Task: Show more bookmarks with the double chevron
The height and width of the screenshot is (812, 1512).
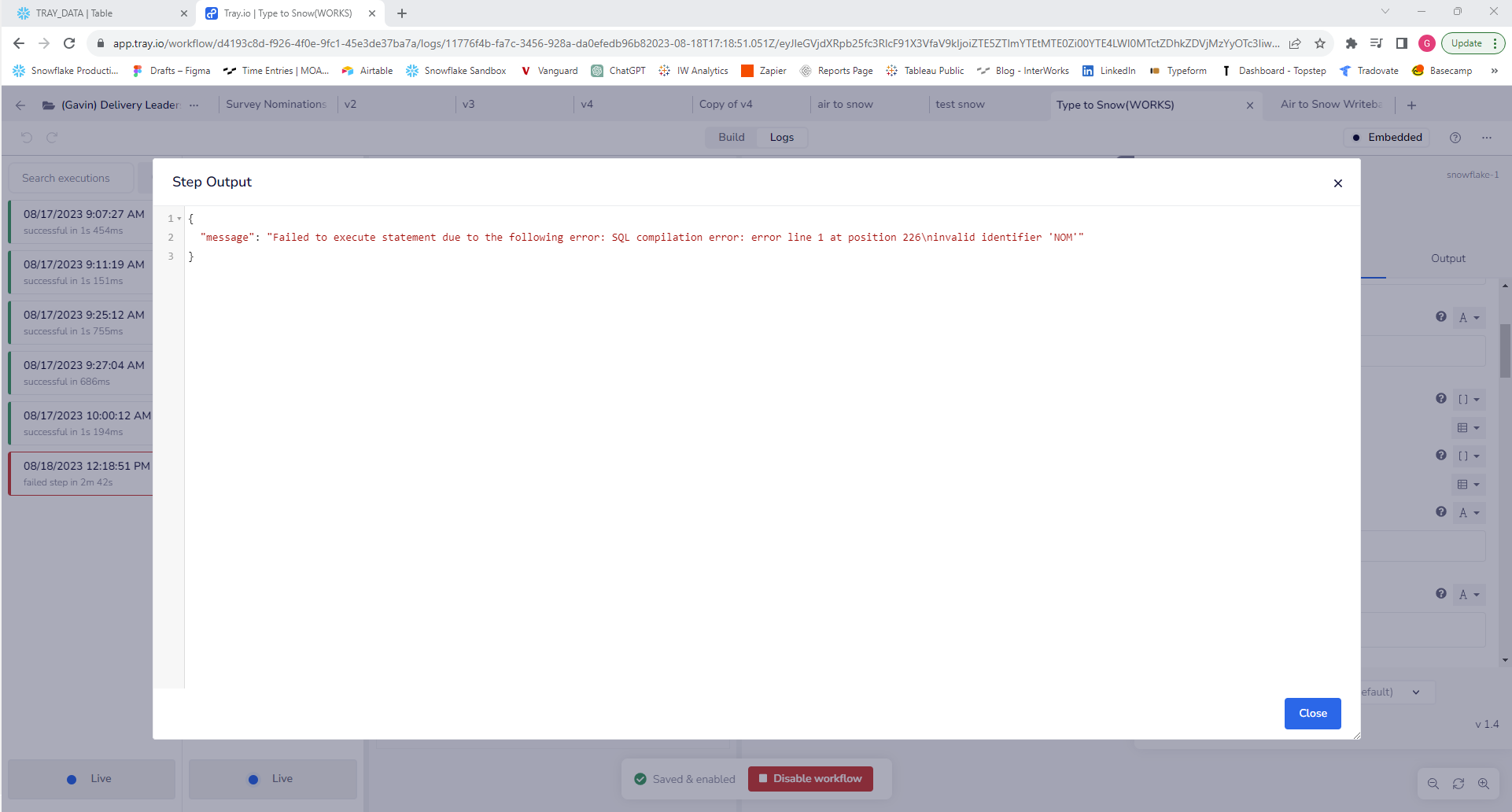Action: (1494, 71)
